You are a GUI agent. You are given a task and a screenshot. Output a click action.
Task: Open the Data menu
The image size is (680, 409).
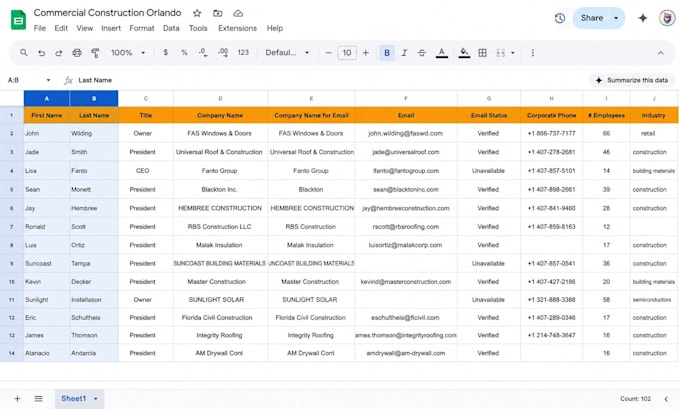coord(171,28)
